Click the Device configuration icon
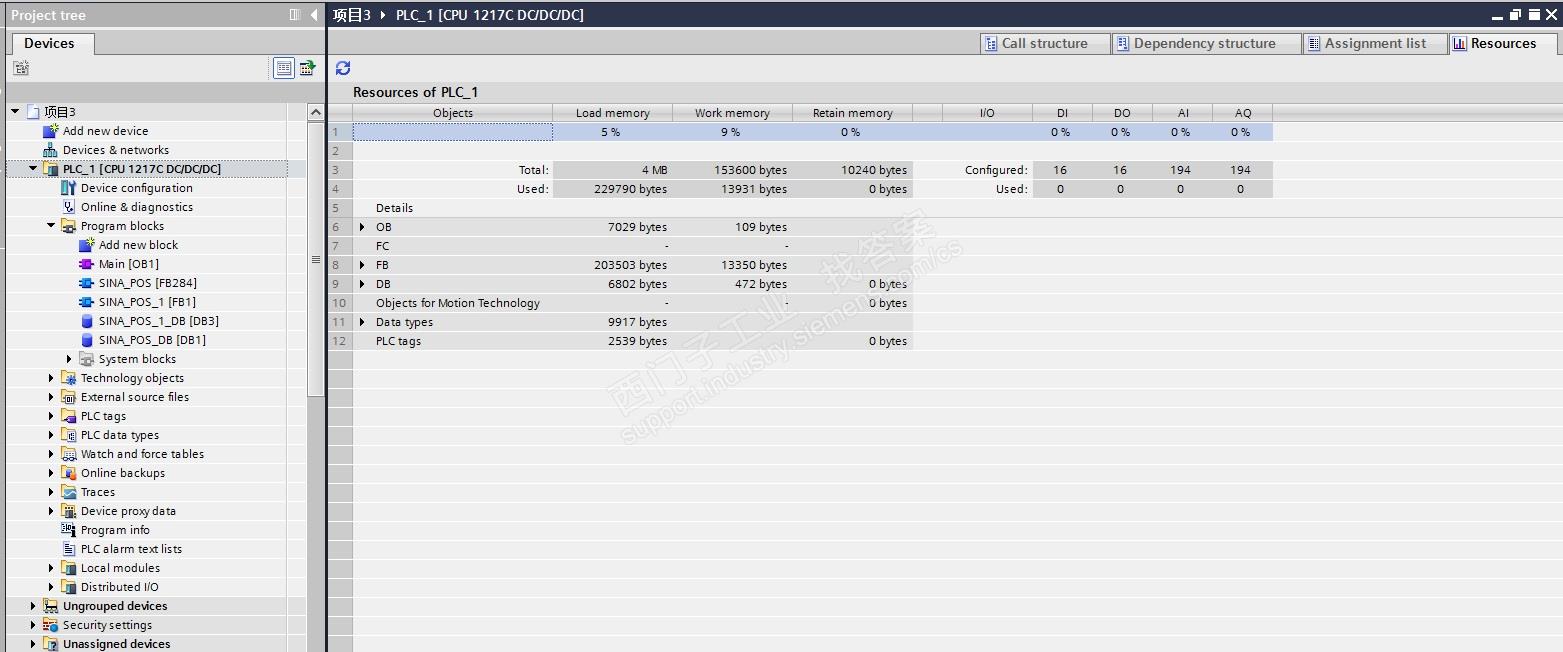This screenshot has height=652, width=1563. point(69,188)
